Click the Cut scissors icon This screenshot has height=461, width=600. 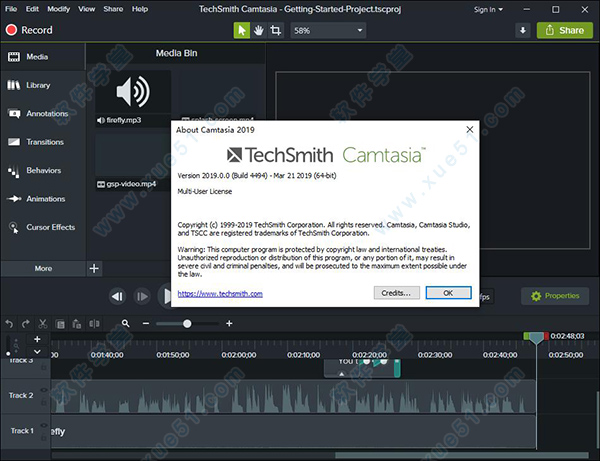[x=42, y=324]
